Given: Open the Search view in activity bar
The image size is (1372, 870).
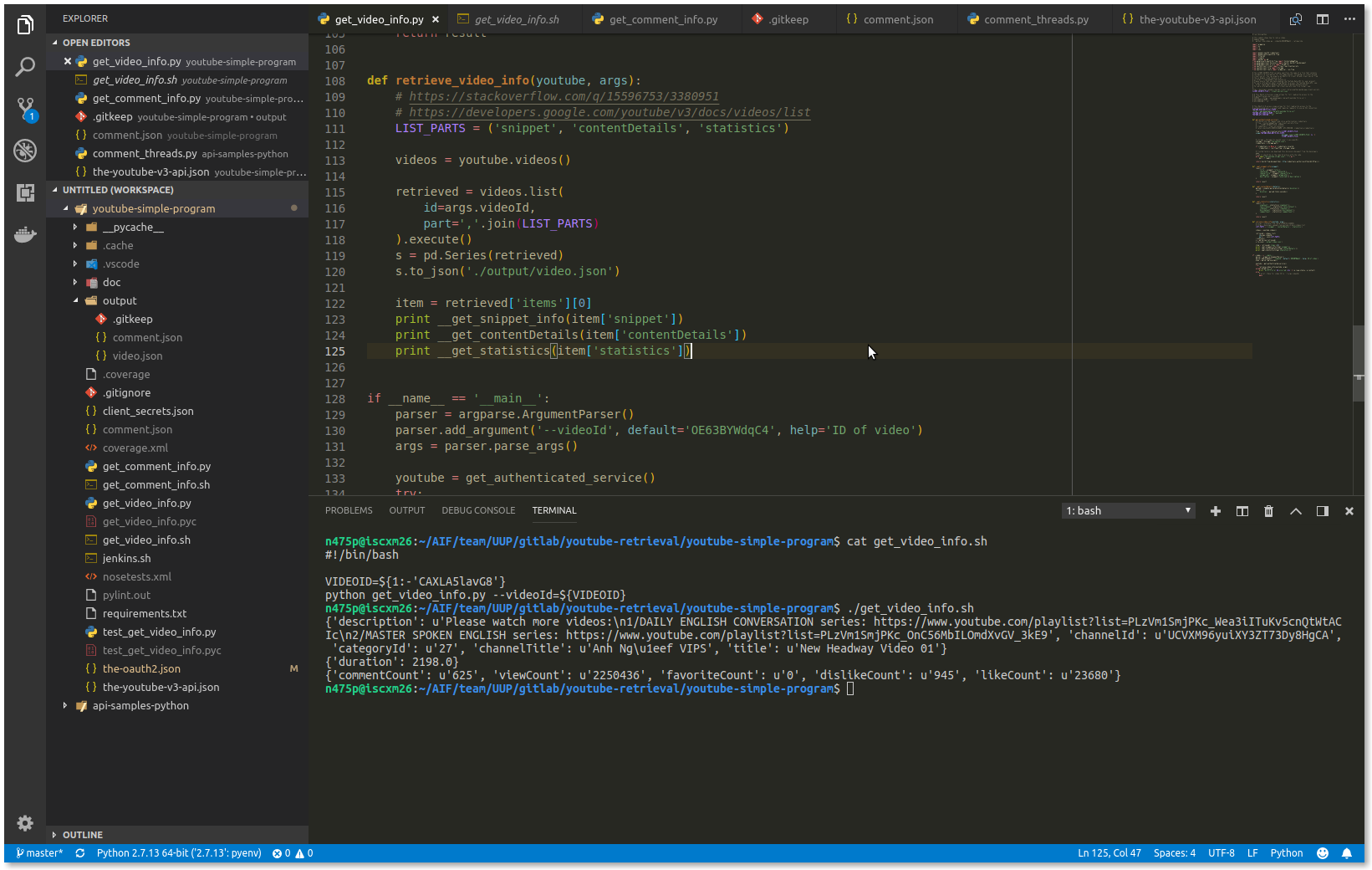Looking at the screenshot, I should 25,67.
